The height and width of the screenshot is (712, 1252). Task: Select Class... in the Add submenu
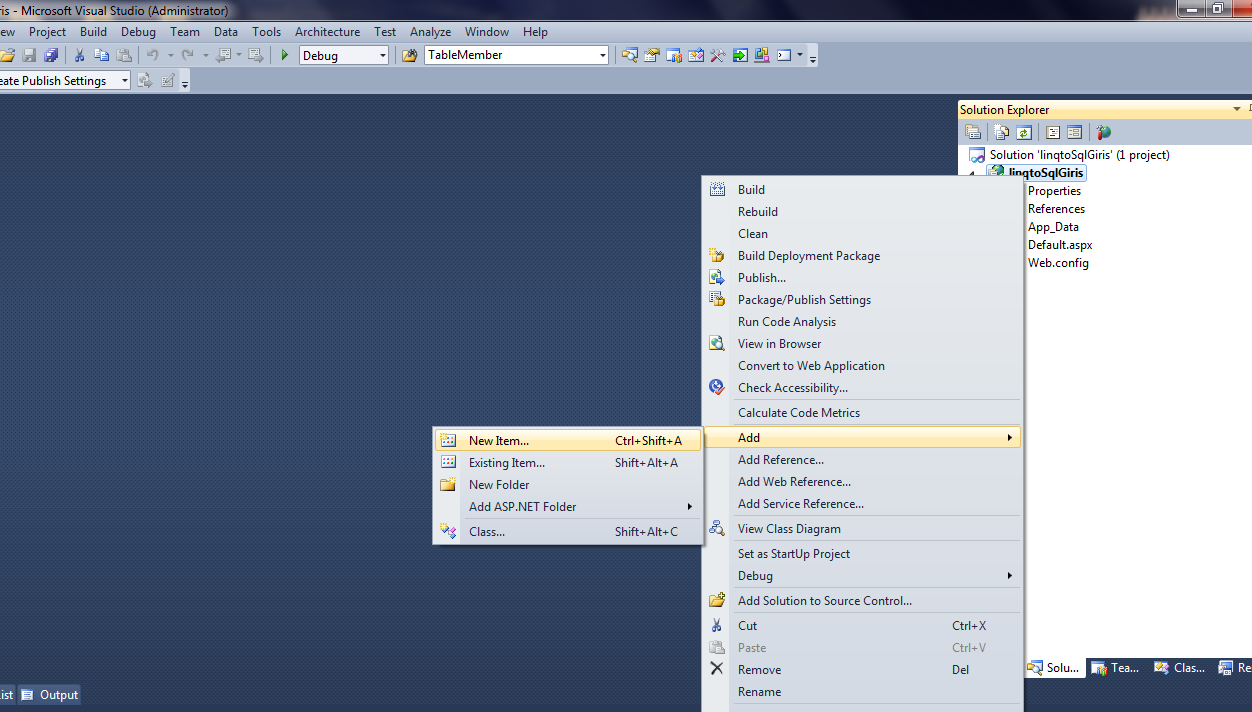(x=567, y=532)
